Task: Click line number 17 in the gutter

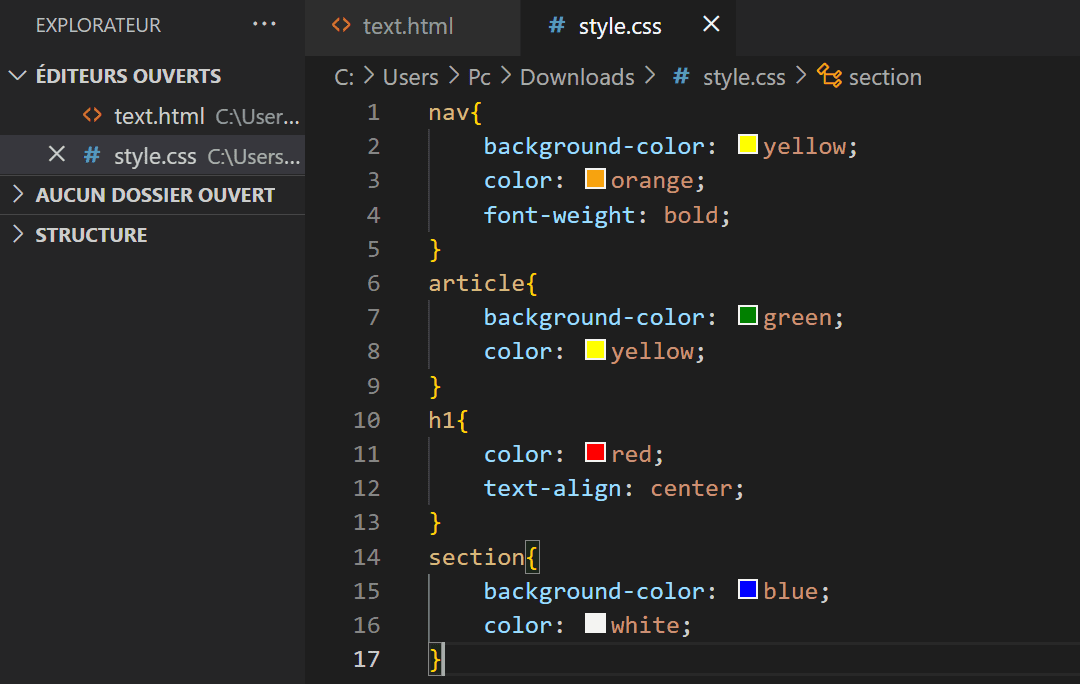Action: [x=366, y=659]
